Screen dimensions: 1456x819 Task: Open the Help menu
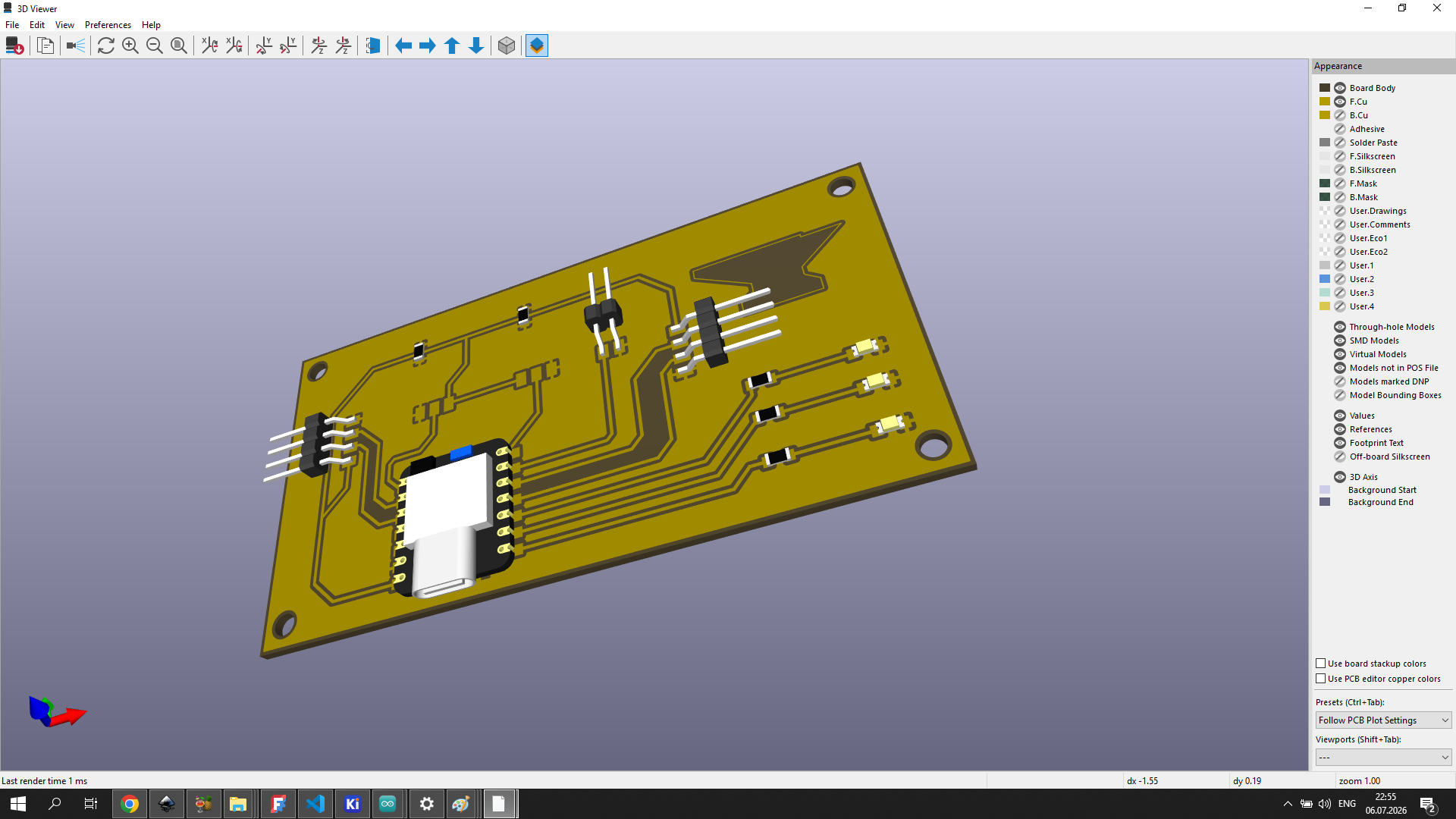tap(151, 25)
